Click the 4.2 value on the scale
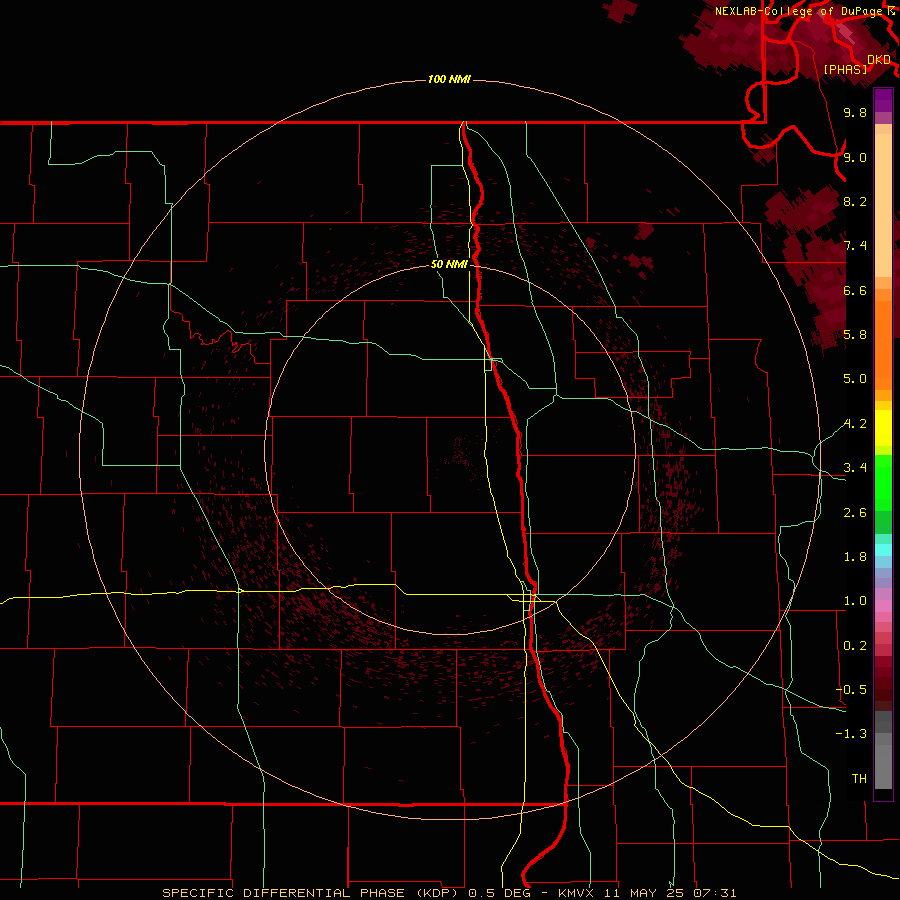The image size is (900, 900). tap(855, 424)
